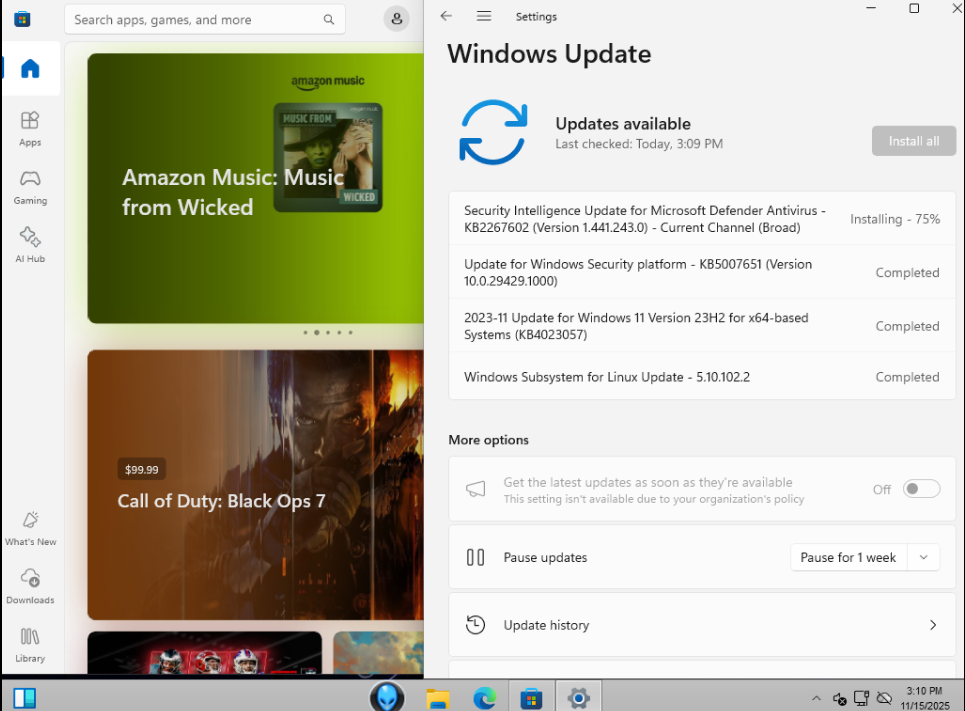Click the Microsoft Store logo icon

click(22, 19)
